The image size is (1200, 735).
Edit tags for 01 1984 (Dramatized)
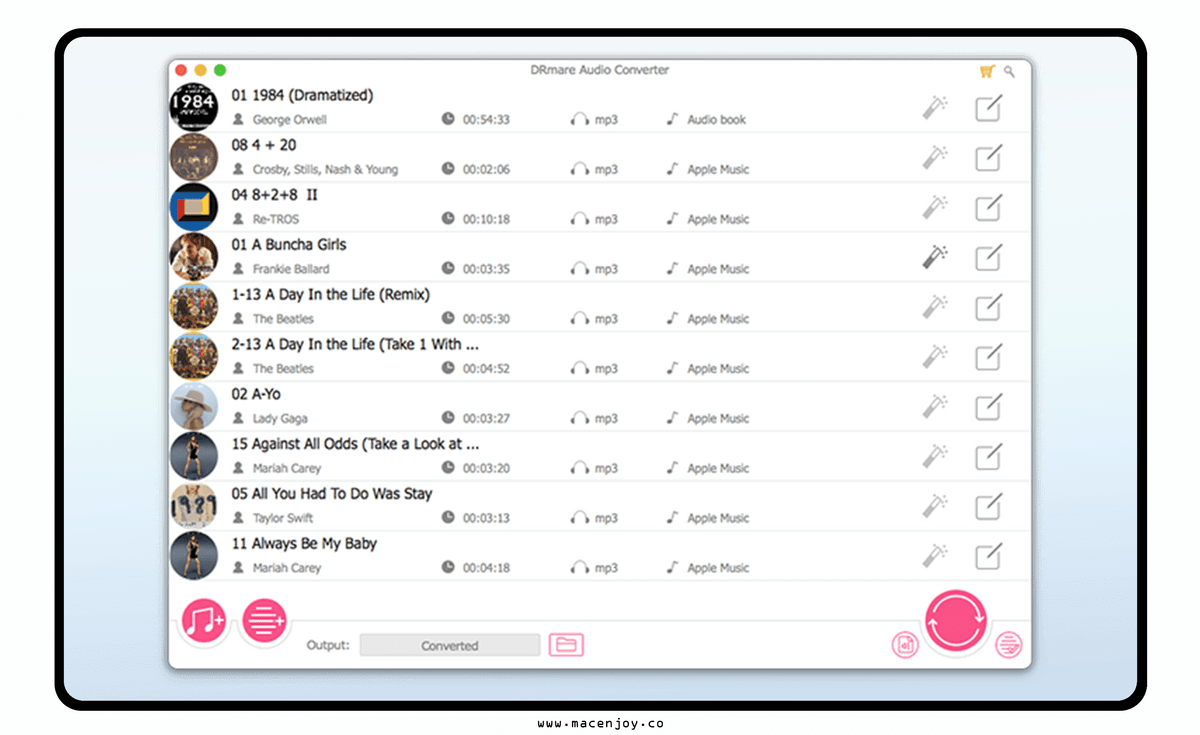pos(988,107)
